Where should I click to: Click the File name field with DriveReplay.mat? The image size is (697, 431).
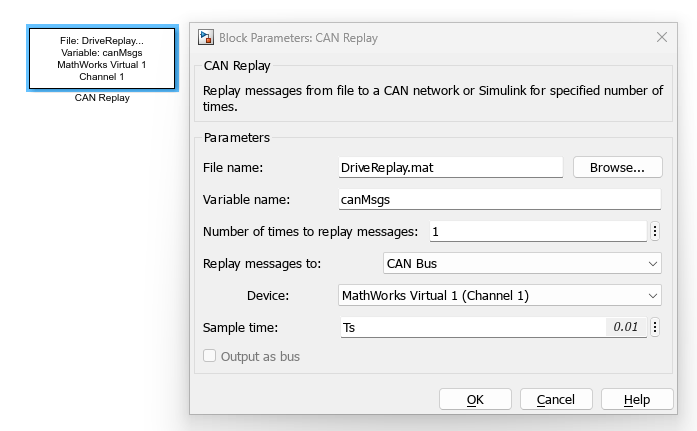click(451, 167)
